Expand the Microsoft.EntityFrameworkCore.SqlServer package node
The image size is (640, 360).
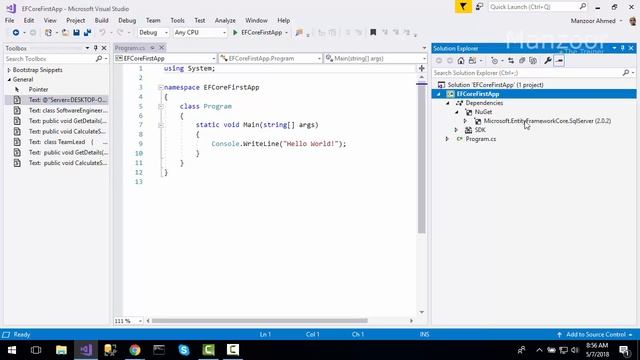click(465, 121)
